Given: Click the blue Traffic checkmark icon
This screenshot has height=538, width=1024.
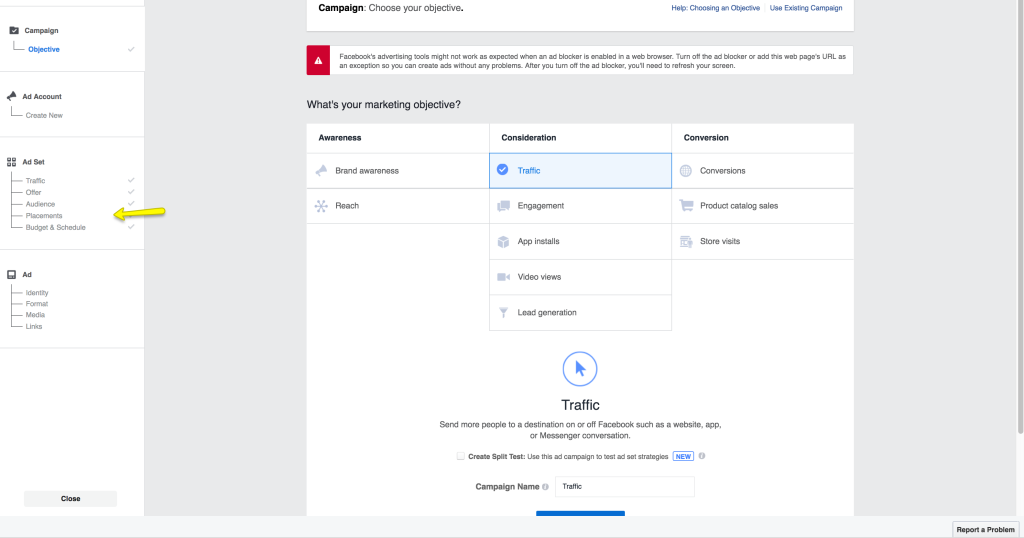Looking at the screenshot, I should click(x=502, y=170).
